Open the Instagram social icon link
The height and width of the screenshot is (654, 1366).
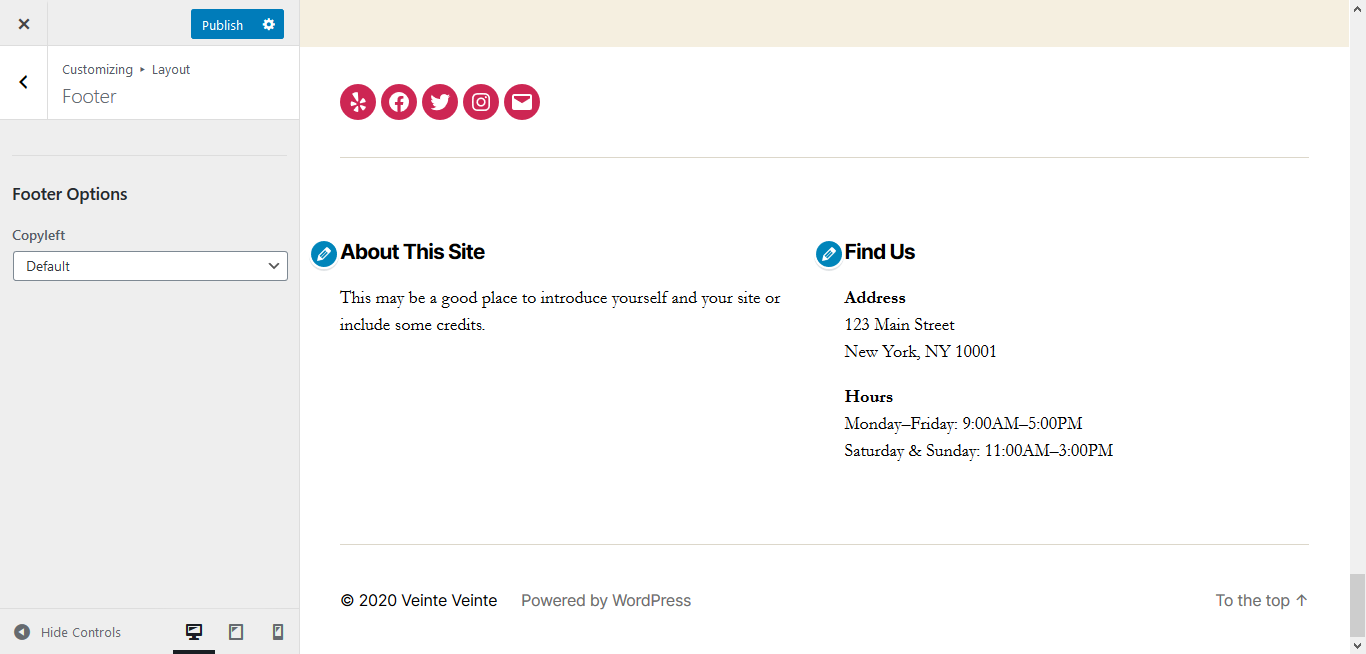481,102
